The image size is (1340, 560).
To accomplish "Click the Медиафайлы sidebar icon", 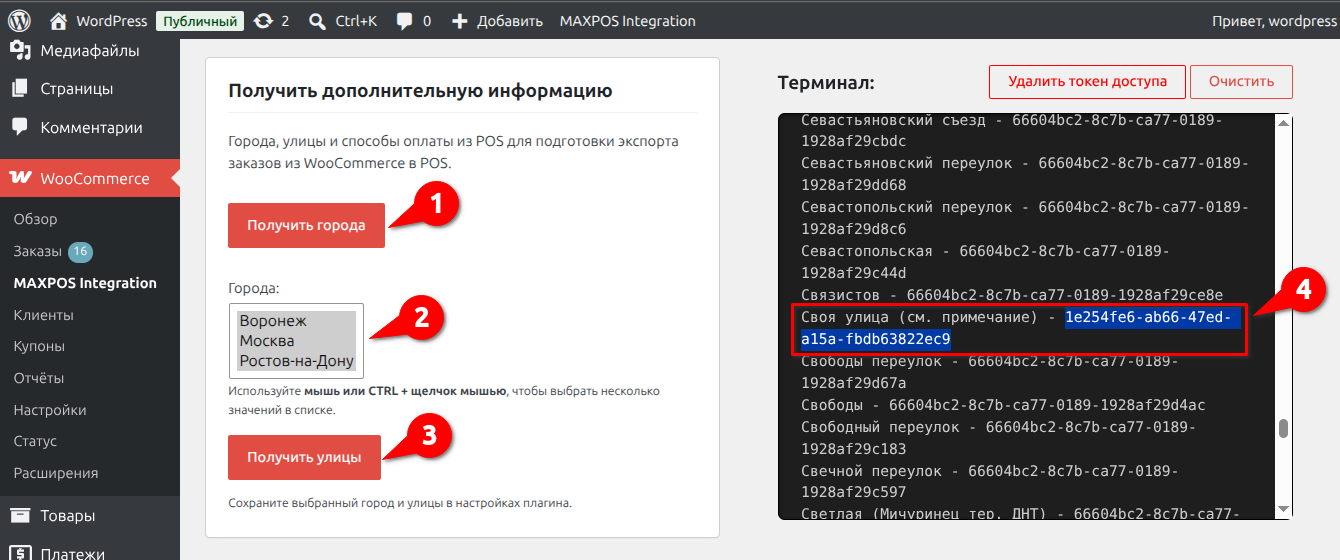I will 20,50.
